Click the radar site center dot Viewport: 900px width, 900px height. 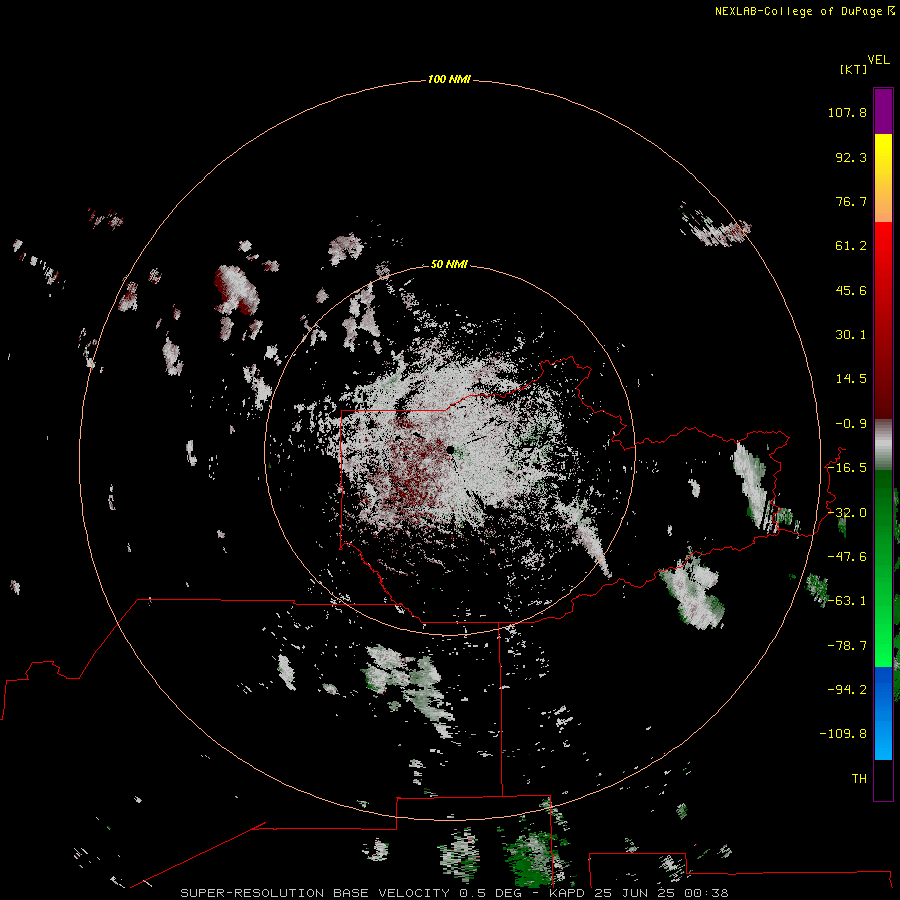(451, 450)
